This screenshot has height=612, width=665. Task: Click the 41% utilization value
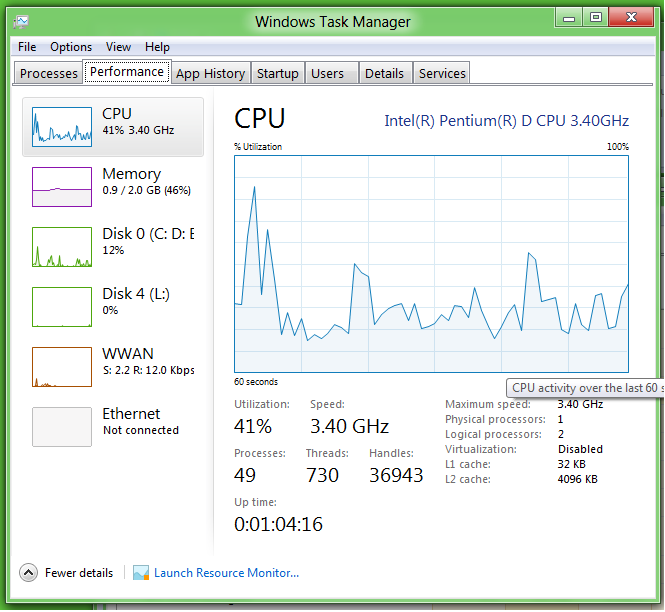(x=253, y=426)
